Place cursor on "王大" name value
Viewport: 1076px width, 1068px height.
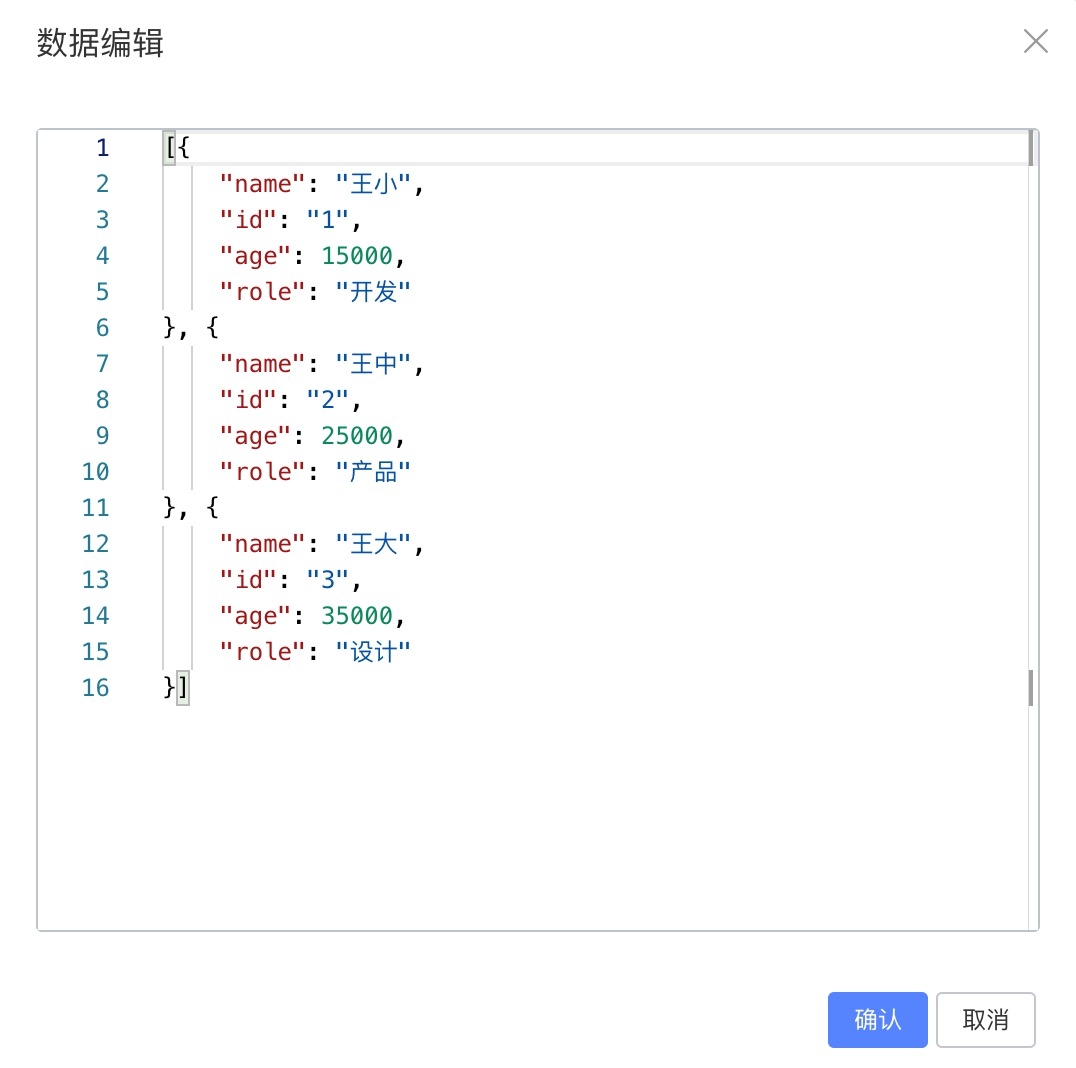[x=374, y=544]
